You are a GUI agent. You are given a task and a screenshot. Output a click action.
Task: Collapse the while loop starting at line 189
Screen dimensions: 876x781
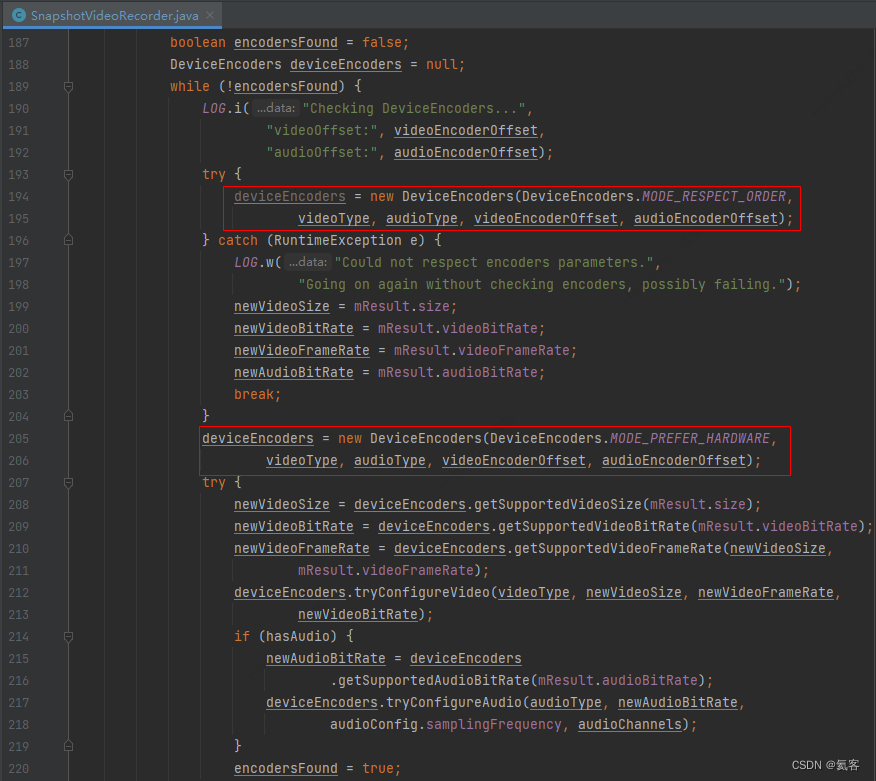(x=68, y=86)
